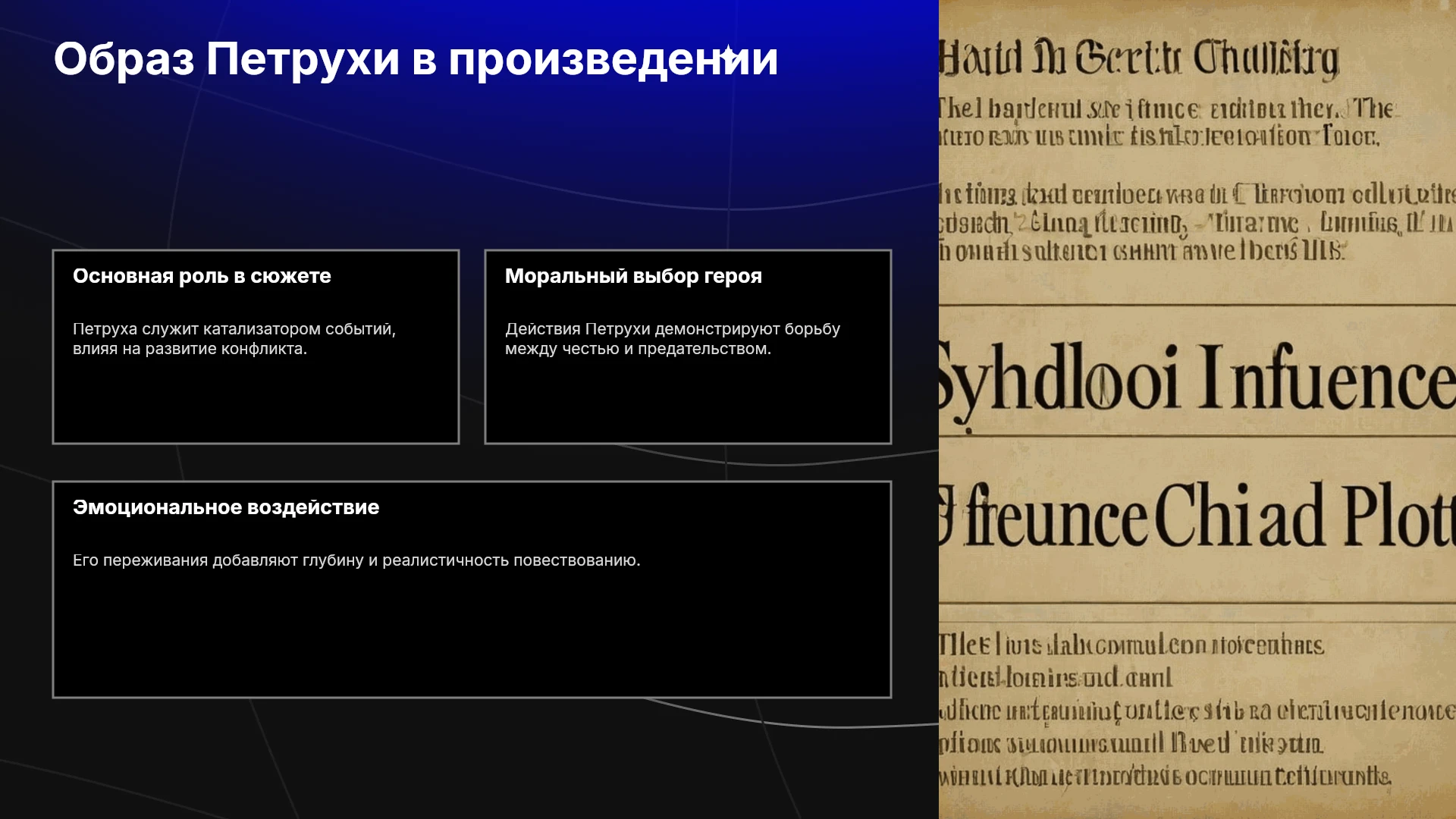Click the dark background below the bottom card

tap(470, 758)
